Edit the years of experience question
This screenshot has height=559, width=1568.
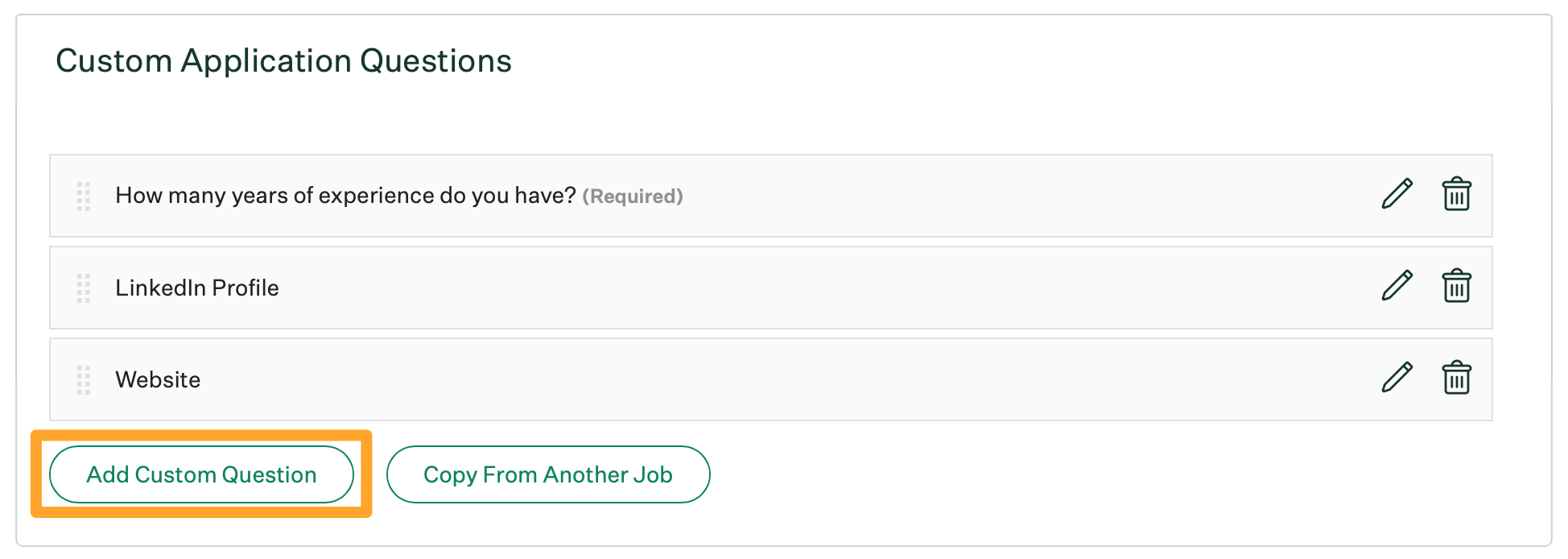[x=1397, y=195]
